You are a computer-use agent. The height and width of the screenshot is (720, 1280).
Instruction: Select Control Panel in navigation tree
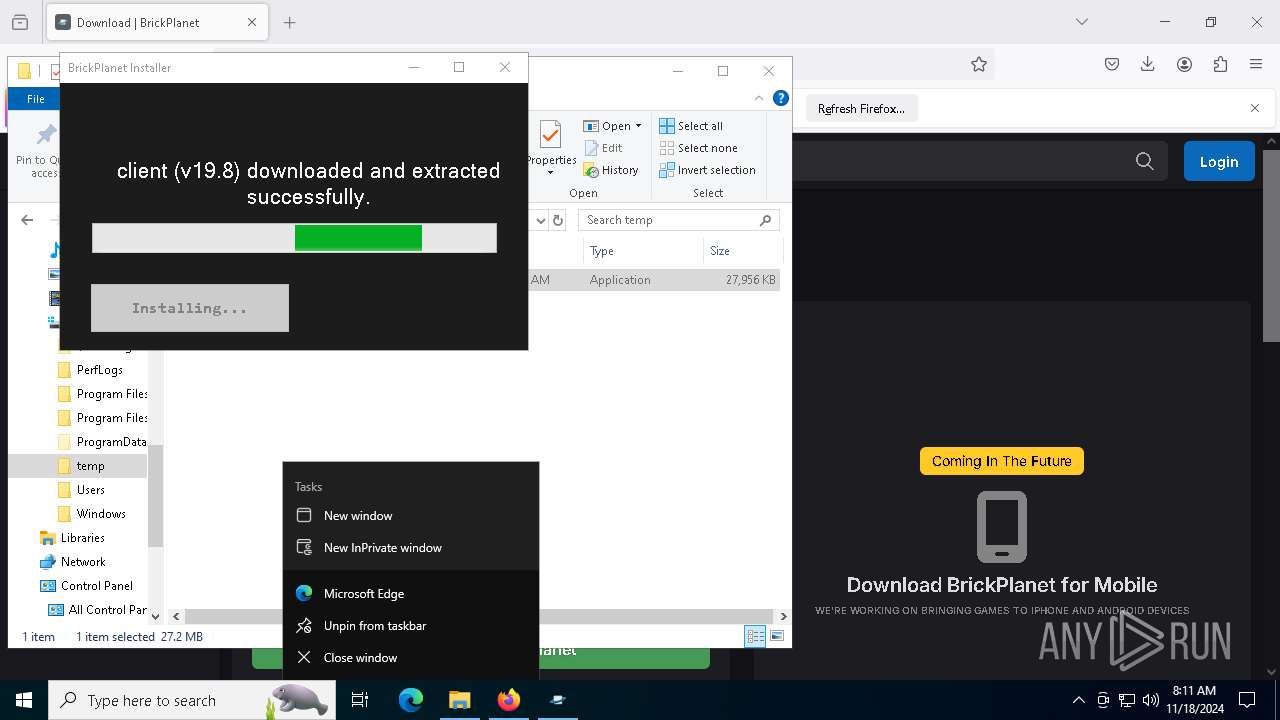pyautogui.click(x=86, y=586)
